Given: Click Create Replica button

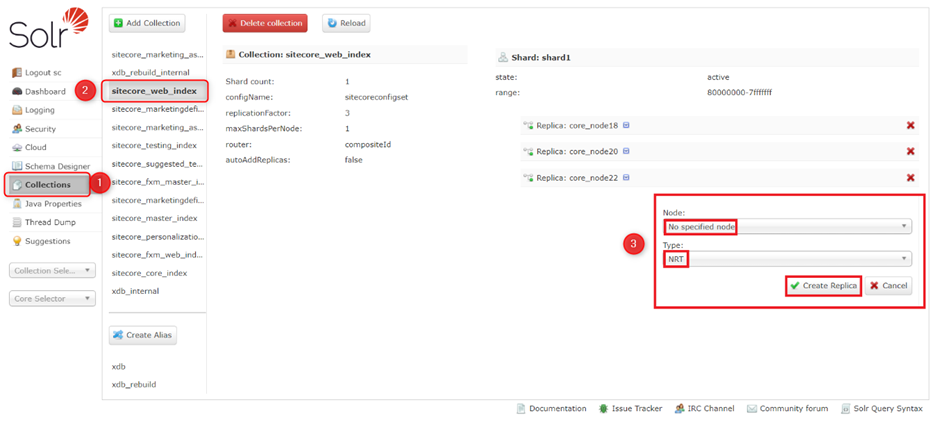Looking at the screenshot, I should coord(823,286).
